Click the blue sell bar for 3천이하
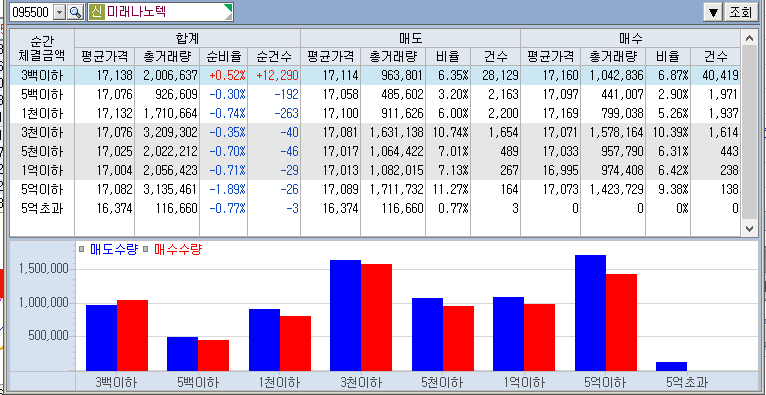 (345, 315)
